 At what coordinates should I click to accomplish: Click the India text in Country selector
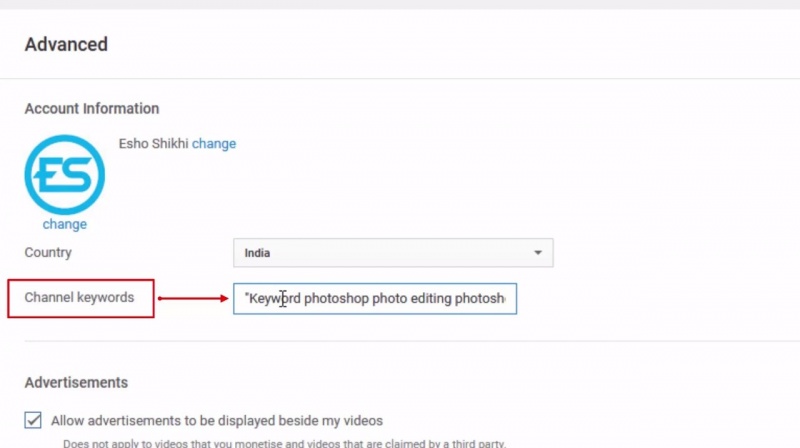point(259,253)
